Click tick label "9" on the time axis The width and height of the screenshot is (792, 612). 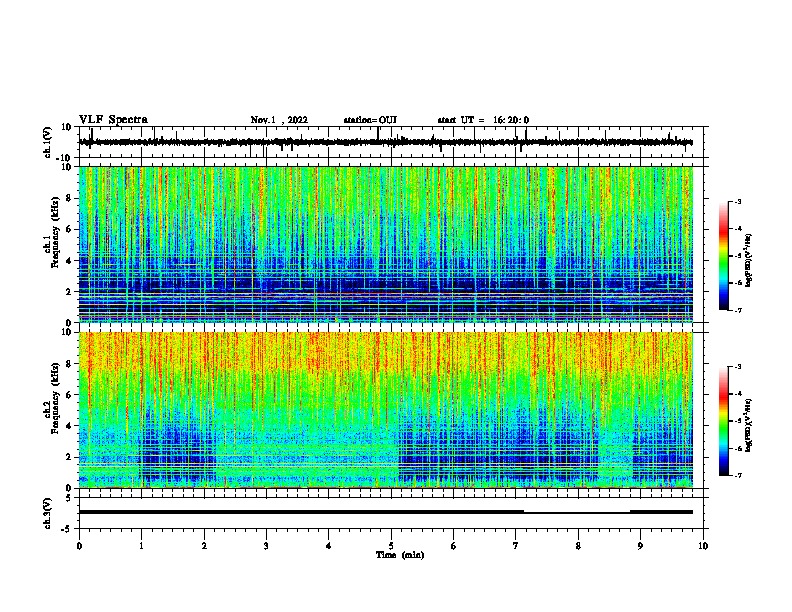(640, 546)
